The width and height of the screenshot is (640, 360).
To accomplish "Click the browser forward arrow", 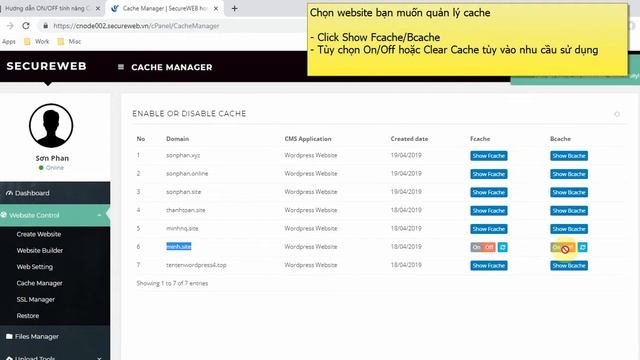I will point(10,26).
